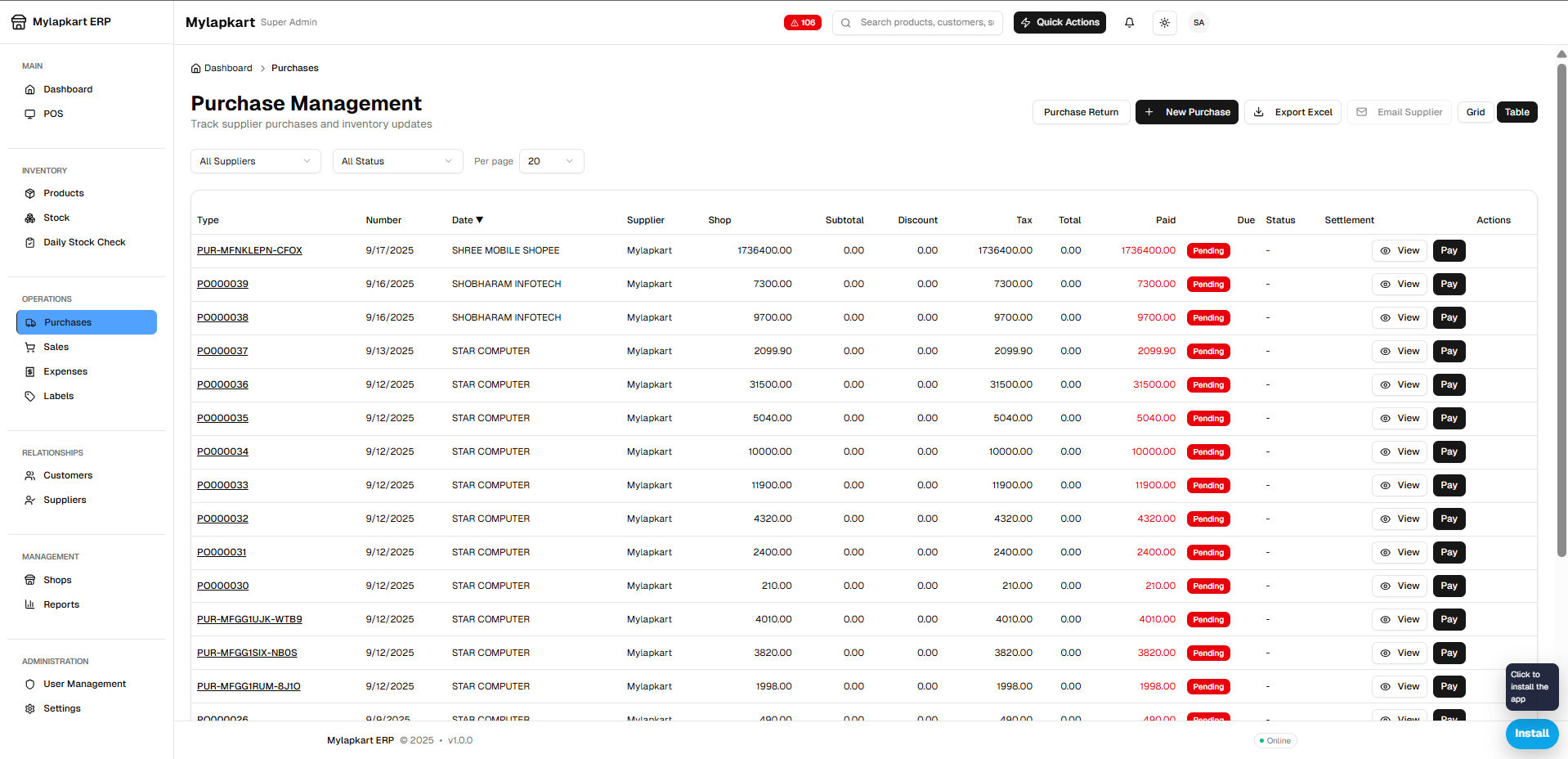Change Per page value using the 20 dropdown

[550, 161]
